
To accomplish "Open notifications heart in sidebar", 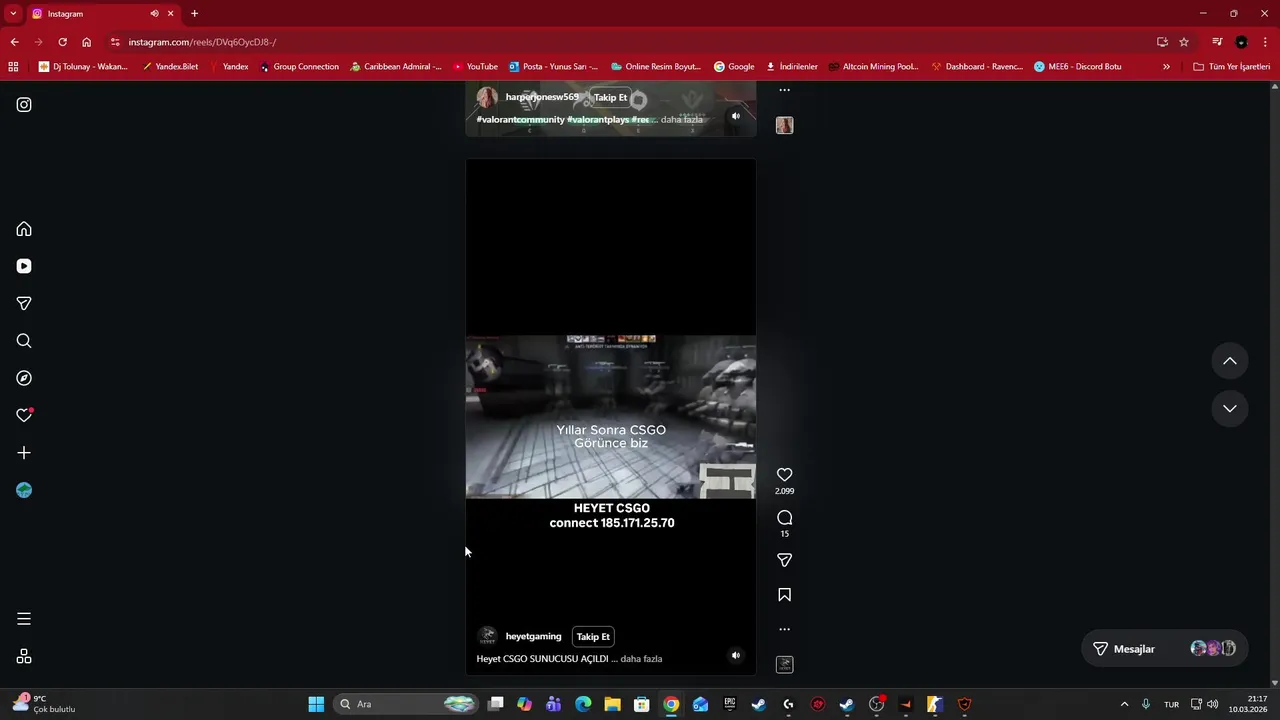I will (24, 415).
